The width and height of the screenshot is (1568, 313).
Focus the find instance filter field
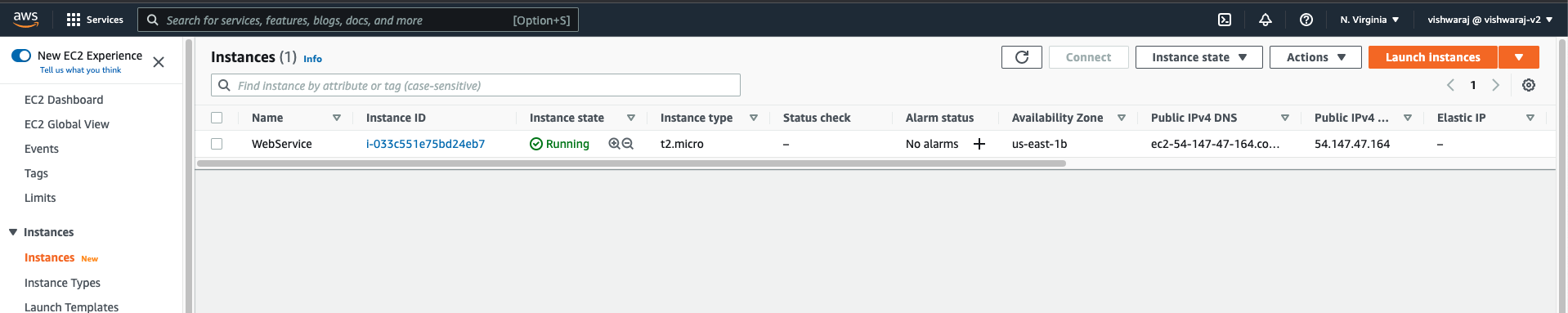(x=476, y=85)
